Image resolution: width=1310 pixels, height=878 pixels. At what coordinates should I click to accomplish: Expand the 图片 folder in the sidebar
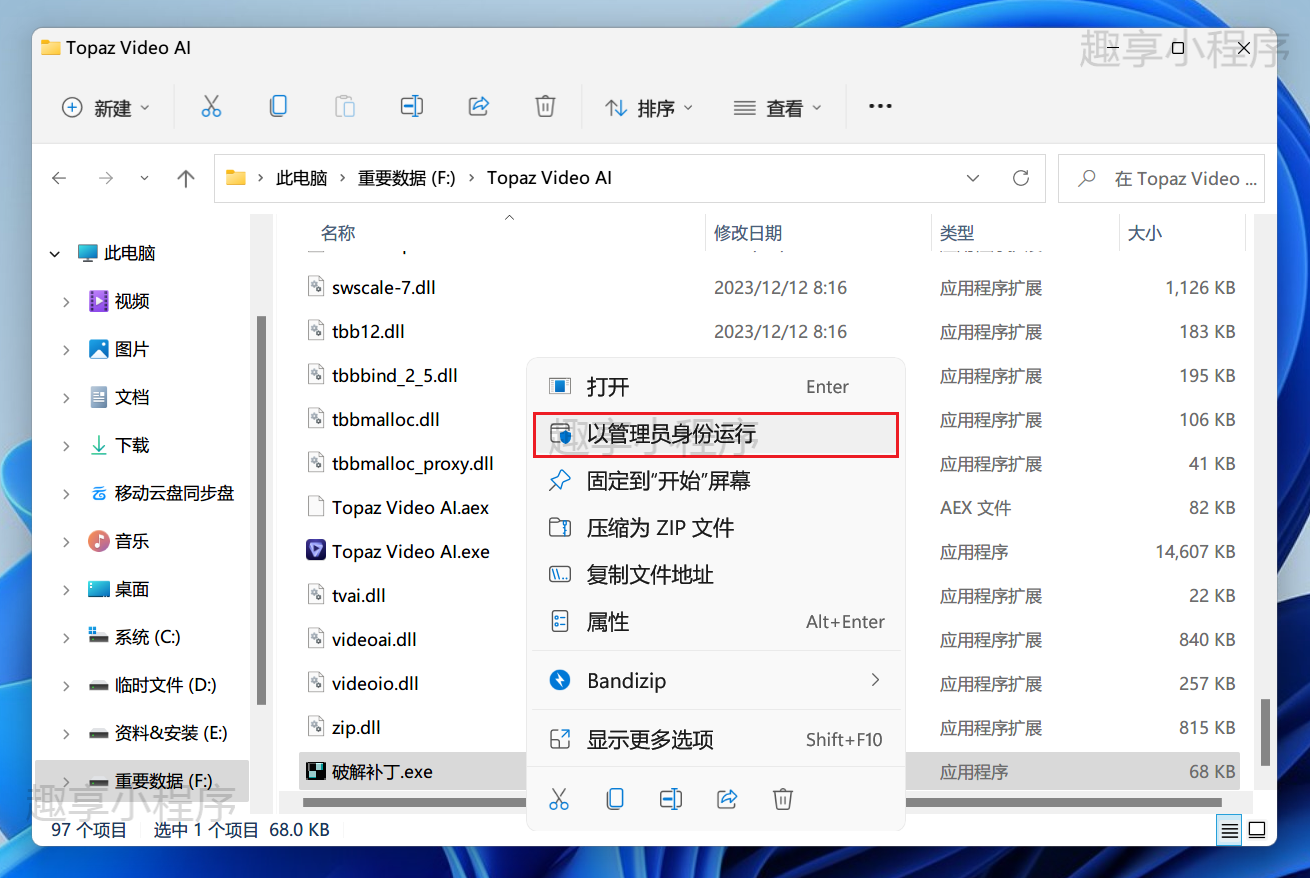pyautogui.click(x=67, y=350)
